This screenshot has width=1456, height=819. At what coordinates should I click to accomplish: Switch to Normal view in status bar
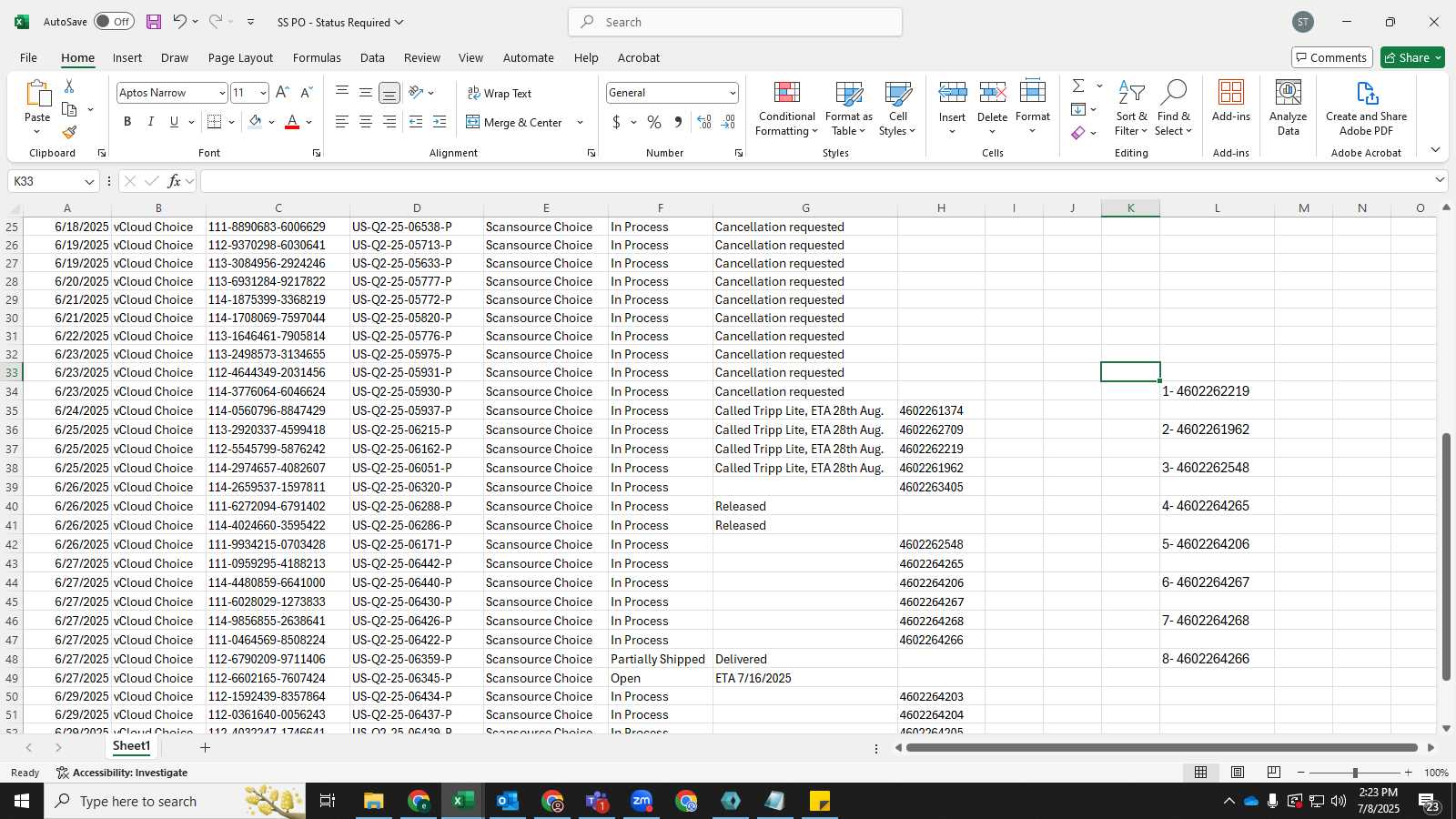pos(1200,773)
